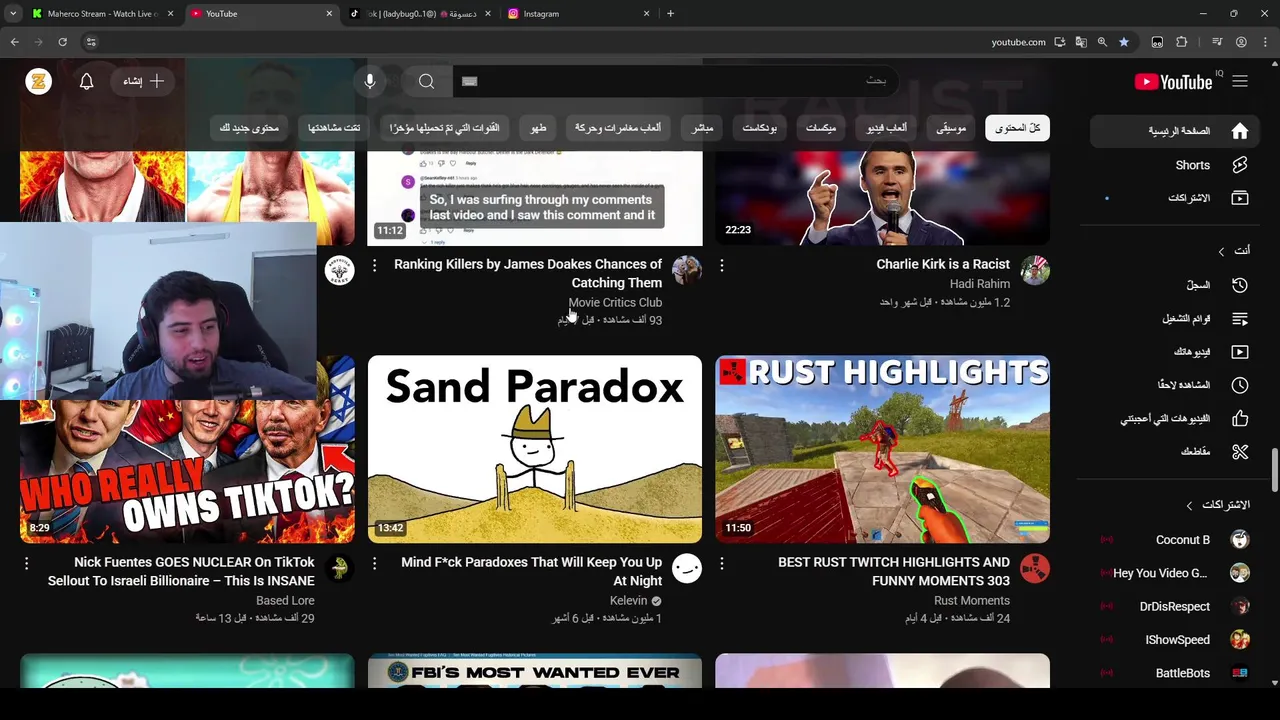This screenshot has width=1280, height=720.
Task: Select the مباشر filter chip
Action: (703, 128)
